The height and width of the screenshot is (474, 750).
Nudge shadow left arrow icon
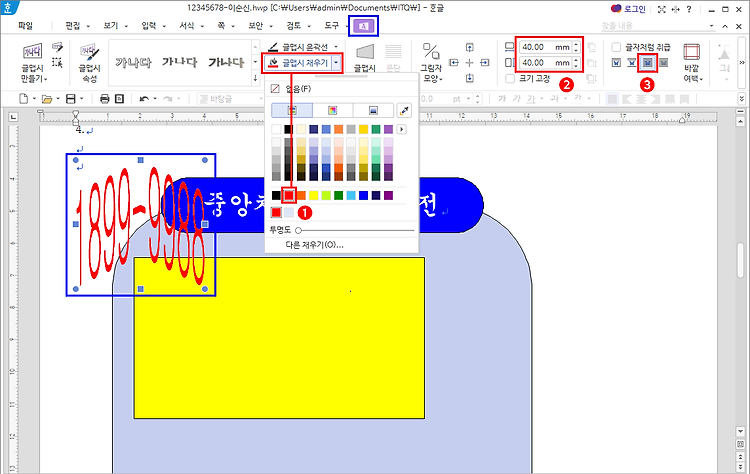454,63
